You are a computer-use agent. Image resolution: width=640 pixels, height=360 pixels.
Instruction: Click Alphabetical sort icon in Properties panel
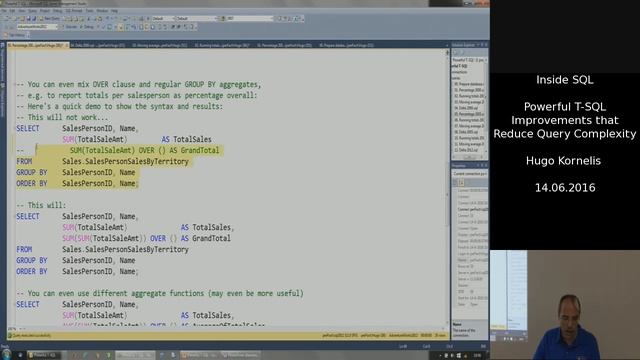pyautogui.click(x=461, y=182)
